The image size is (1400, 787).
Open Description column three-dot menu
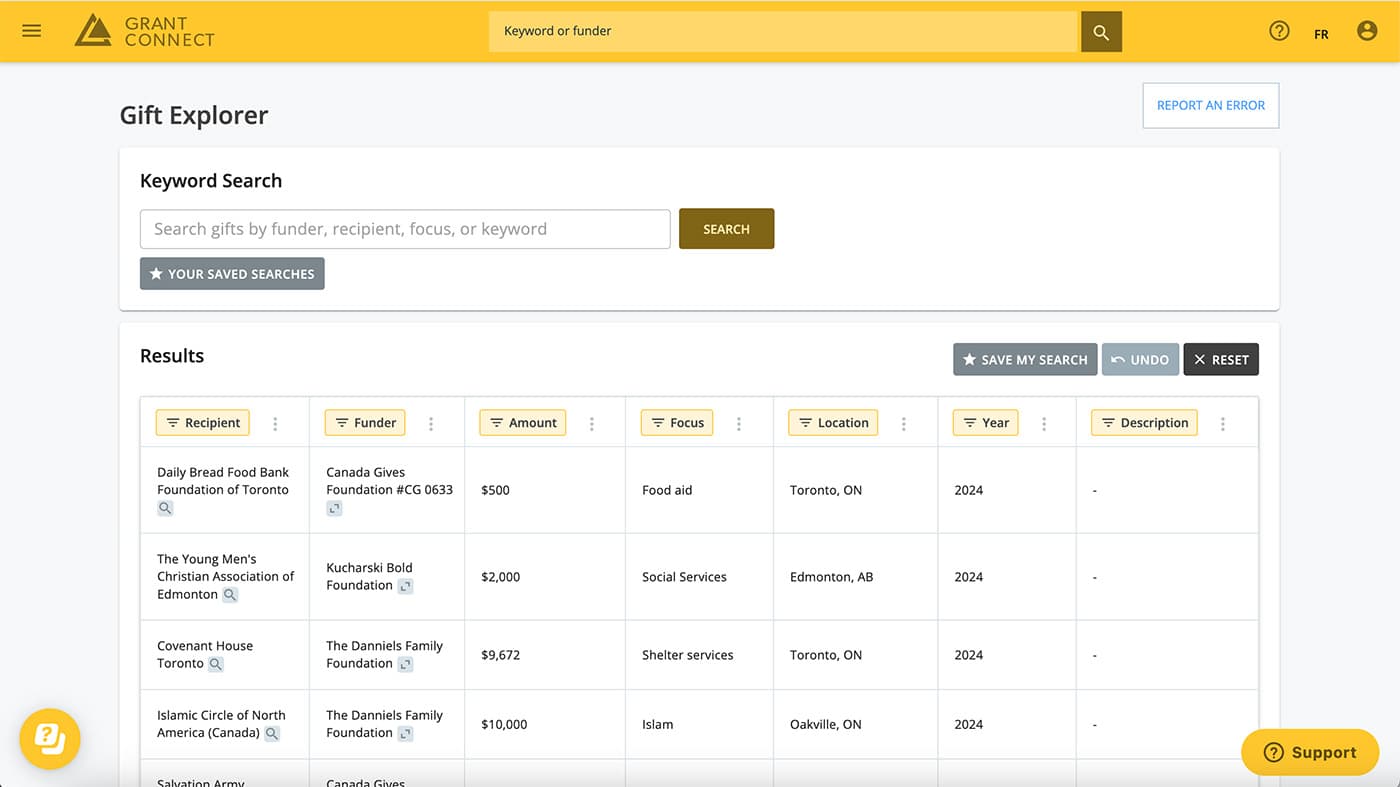[x=1222, y=424]
